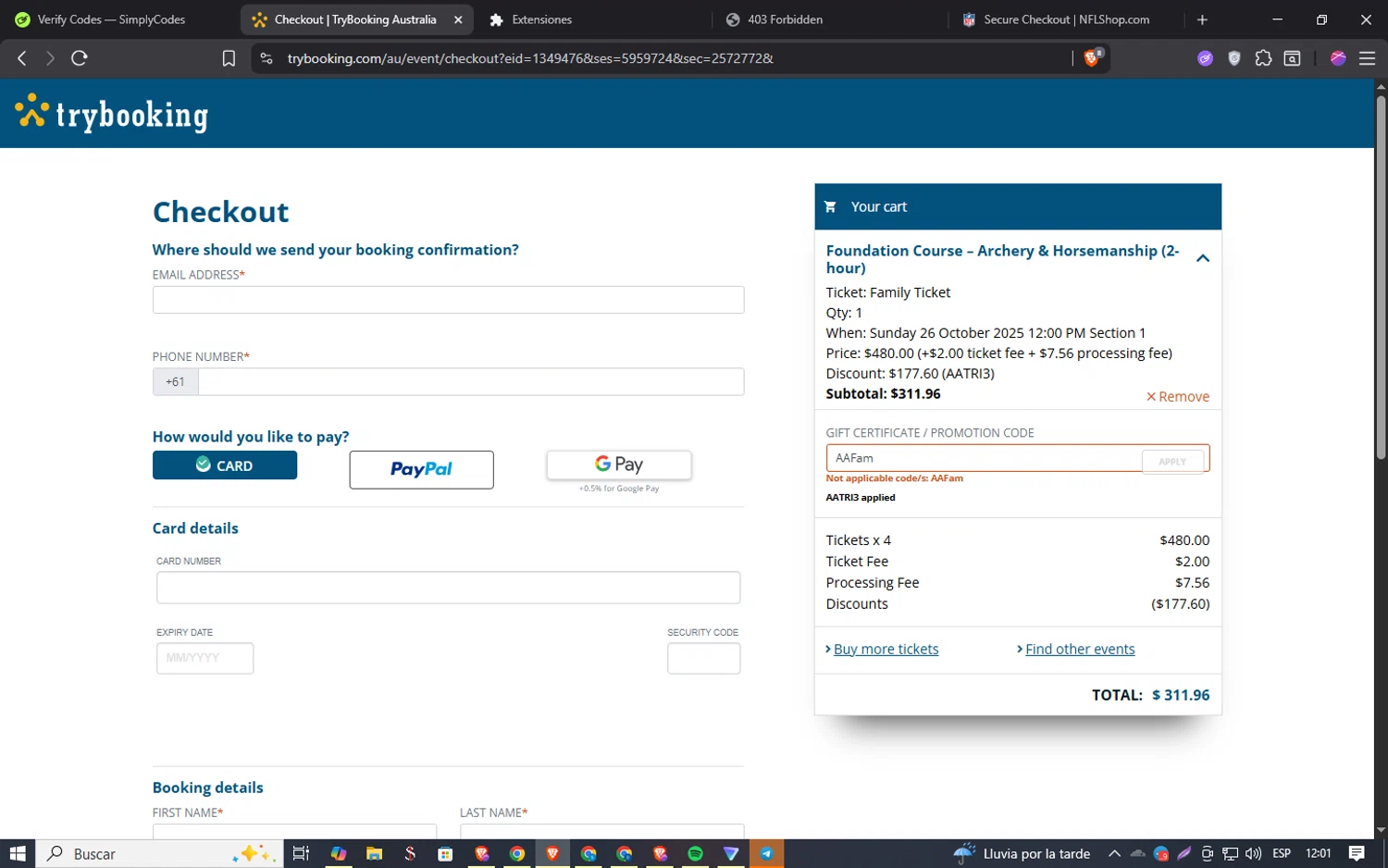Click the text 'AATRI3 applied'
The height and width of the screenshot is (868, 1388).
pos(861,497)
